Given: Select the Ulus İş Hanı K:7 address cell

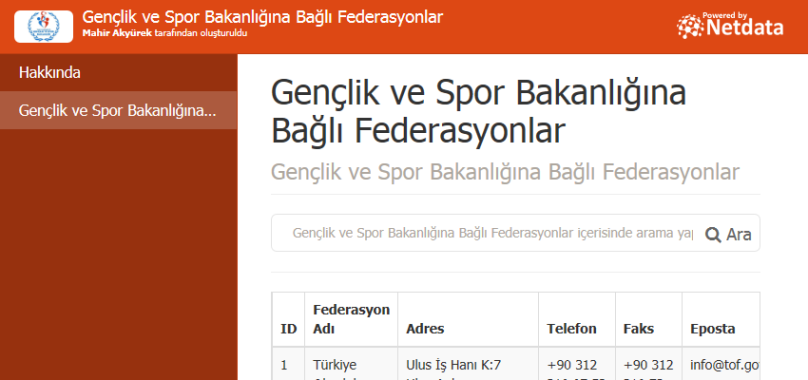Looking at the screenshot, I should click(x=468, y=364).
